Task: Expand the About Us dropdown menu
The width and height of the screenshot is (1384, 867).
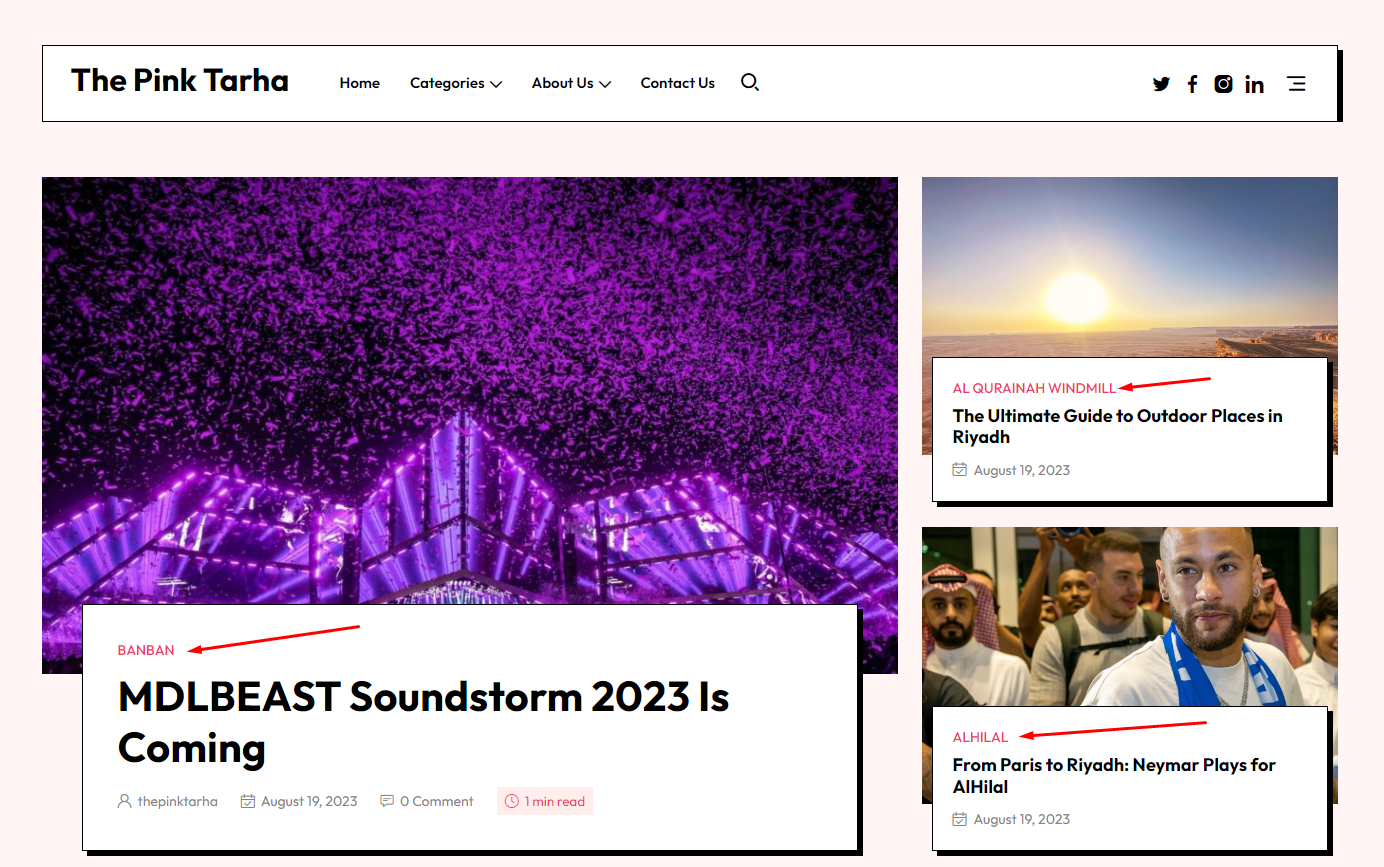Action: click(x=571, y=83)
